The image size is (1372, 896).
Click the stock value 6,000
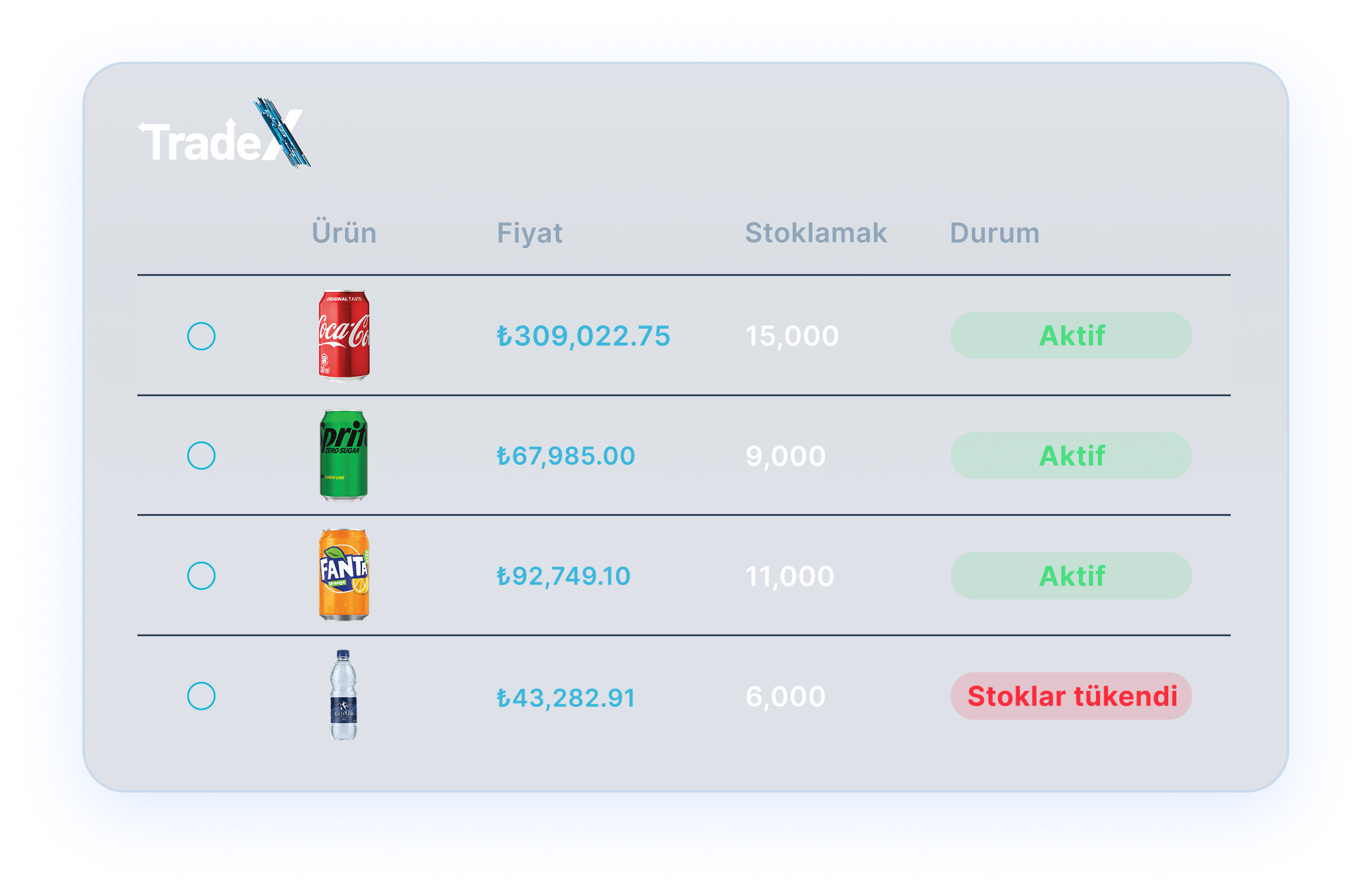(785, 697)
